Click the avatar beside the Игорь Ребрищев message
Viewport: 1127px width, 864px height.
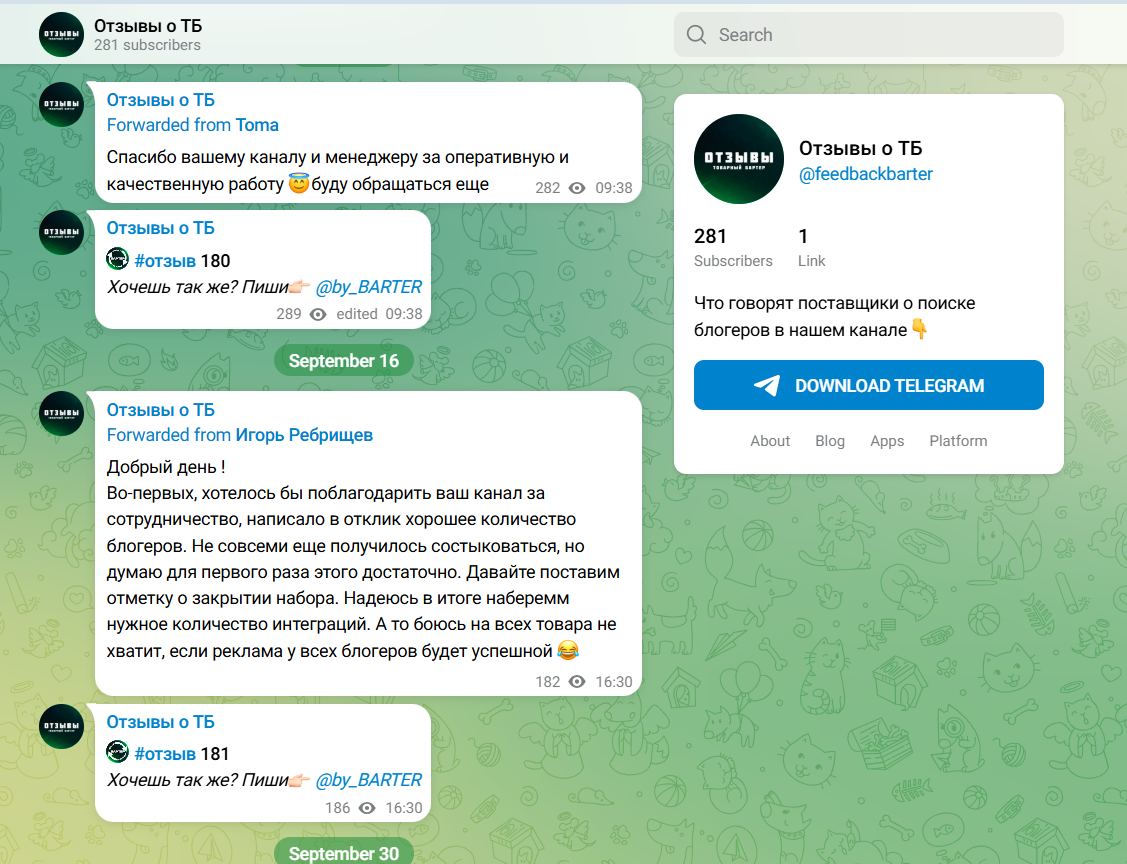click(61, 414)
